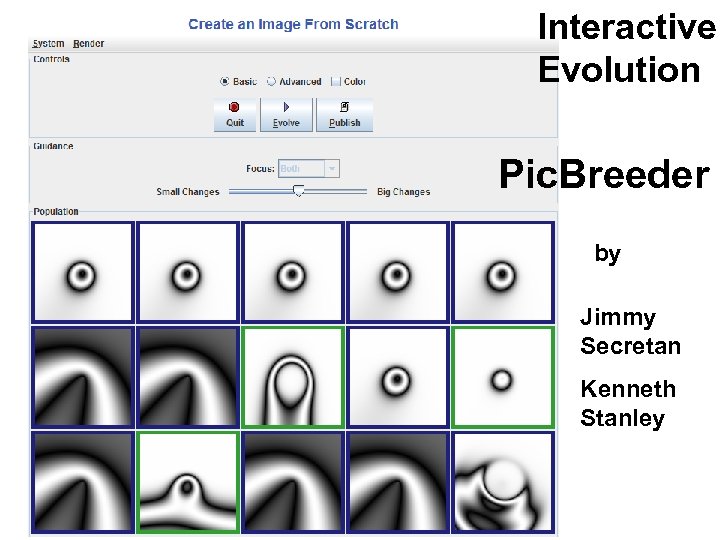Viewport: 720px width, 540px height.
Task: Open the Render menu
Action: click(89, 44)
